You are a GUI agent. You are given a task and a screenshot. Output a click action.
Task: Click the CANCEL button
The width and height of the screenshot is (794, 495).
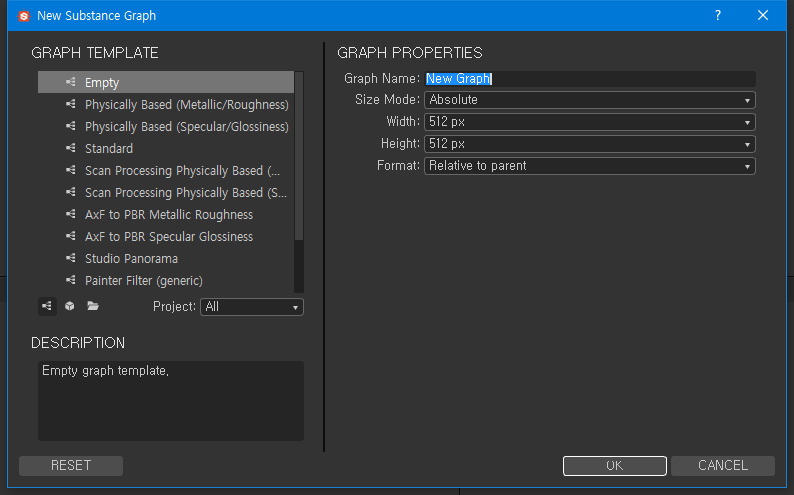click(x=723, y=466)
